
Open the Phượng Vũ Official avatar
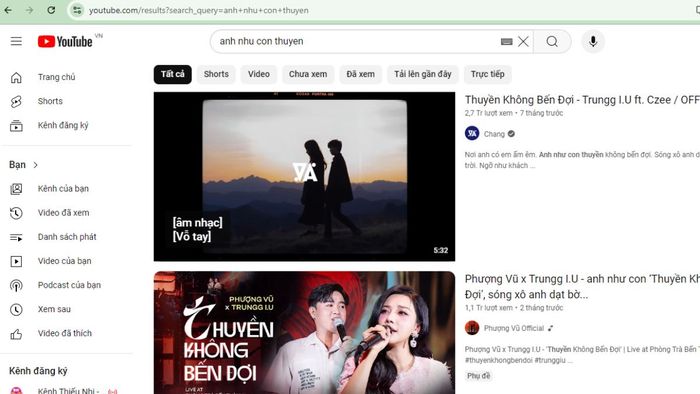click(x=472, y=328)
